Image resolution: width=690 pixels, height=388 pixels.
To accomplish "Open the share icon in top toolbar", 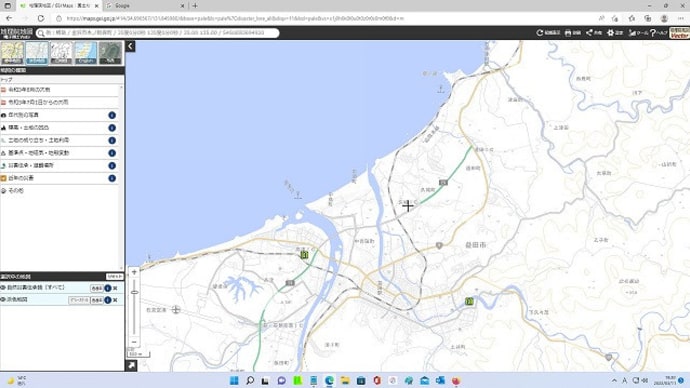I will [594, 33].
